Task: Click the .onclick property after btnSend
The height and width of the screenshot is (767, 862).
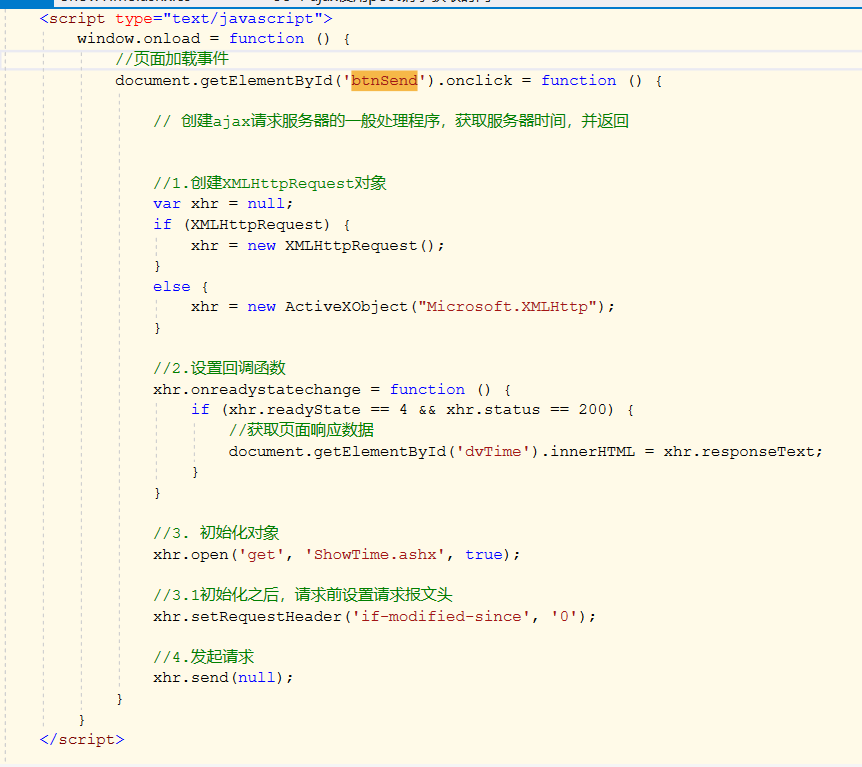Action: [x=474, y=81]
